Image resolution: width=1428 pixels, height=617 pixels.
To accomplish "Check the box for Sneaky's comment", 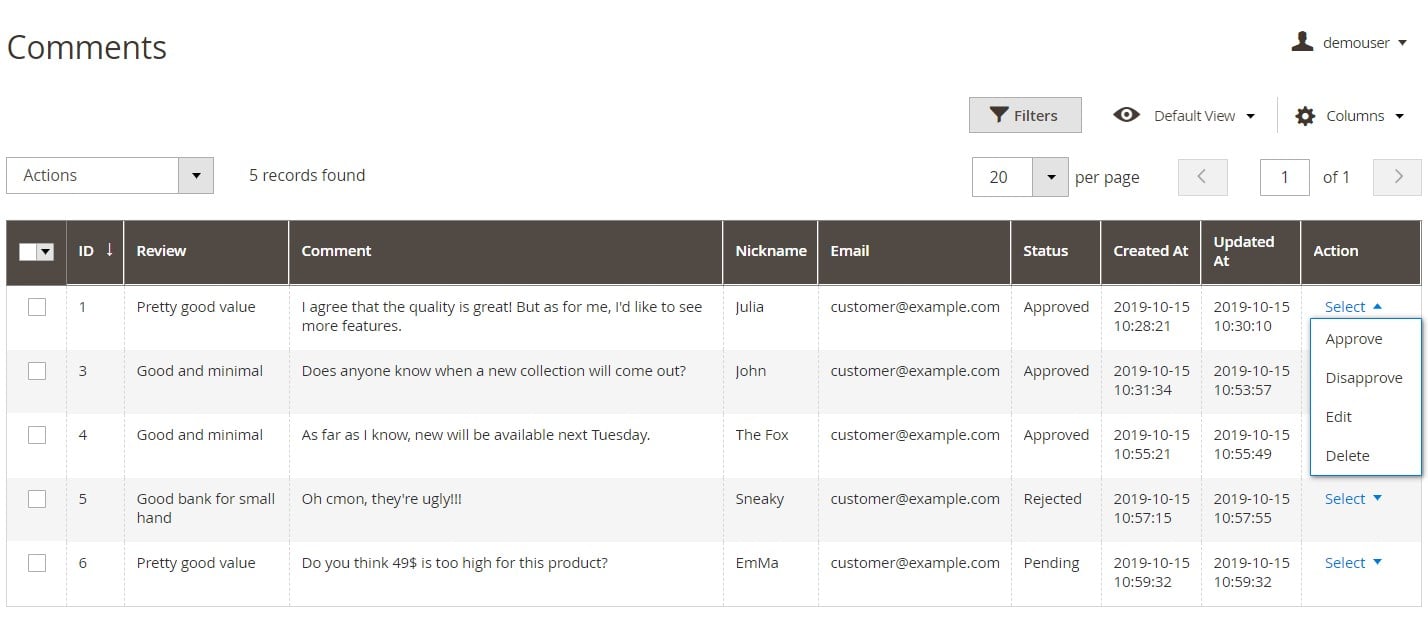I will click(x=37, y=499).
